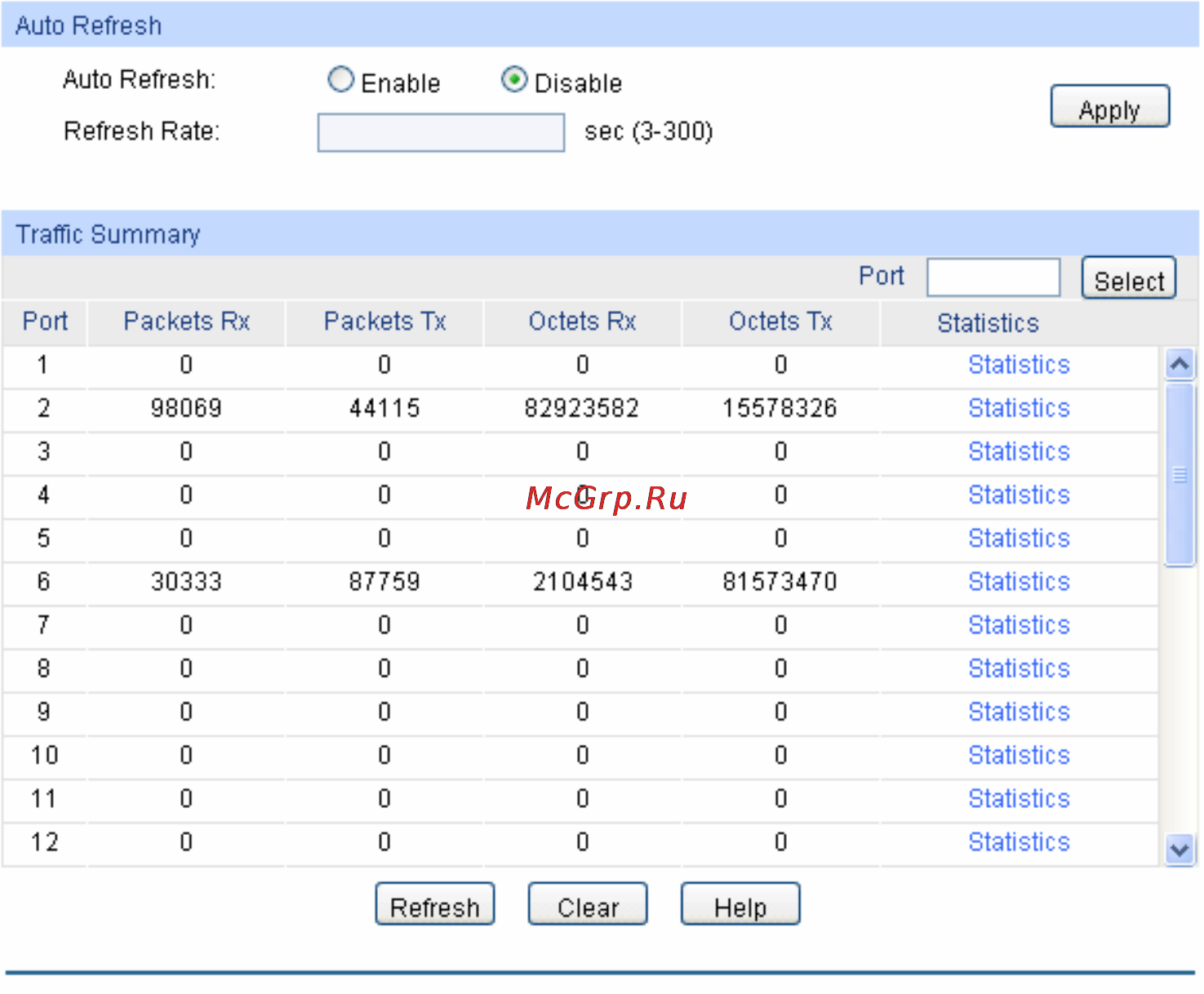
Task: Click the Port number input field
Action: [x=993, y=277]
